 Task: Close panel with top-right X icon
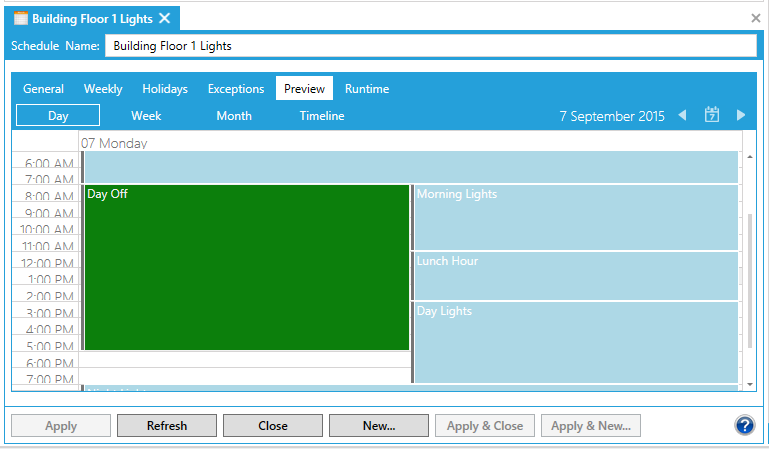point(756,18)
